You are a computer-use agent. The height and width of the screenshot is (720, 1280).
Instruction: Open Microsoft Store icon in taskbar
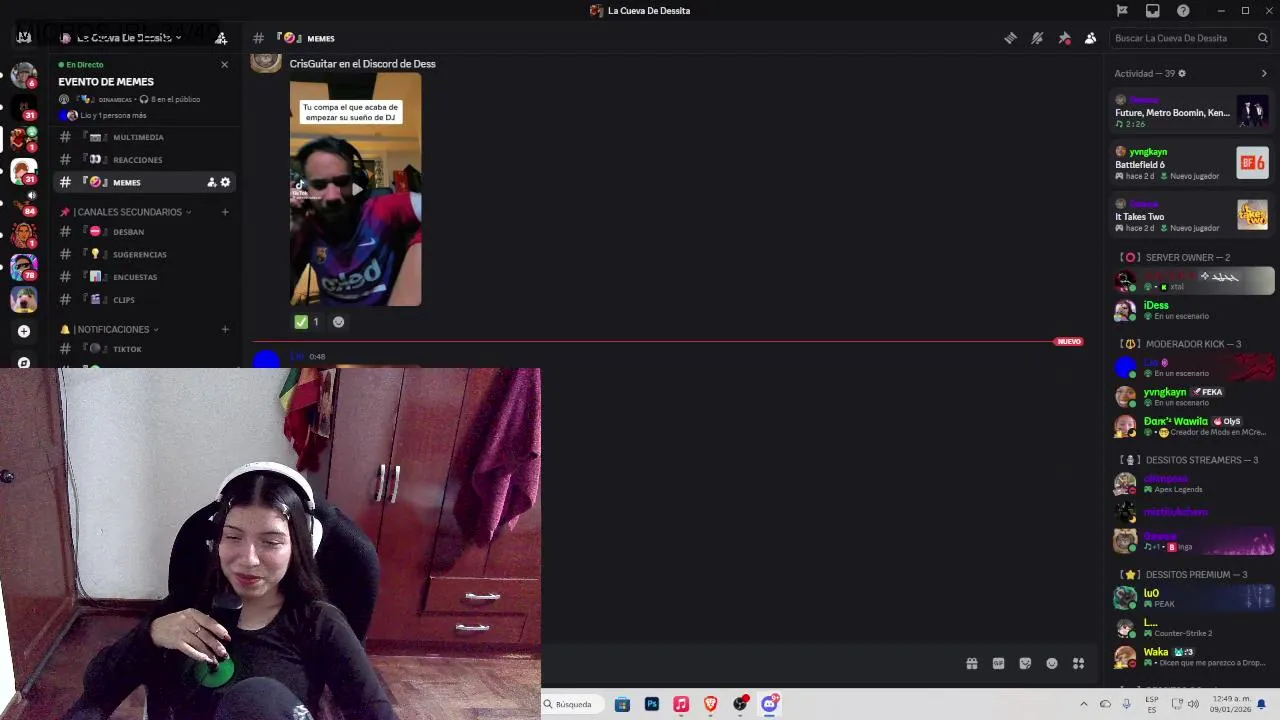(x=622, y=704)
